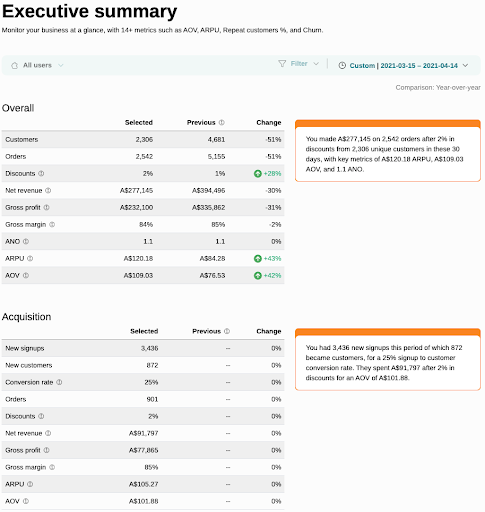Click info icon beside Overall Net revenue

coord(48,190)
